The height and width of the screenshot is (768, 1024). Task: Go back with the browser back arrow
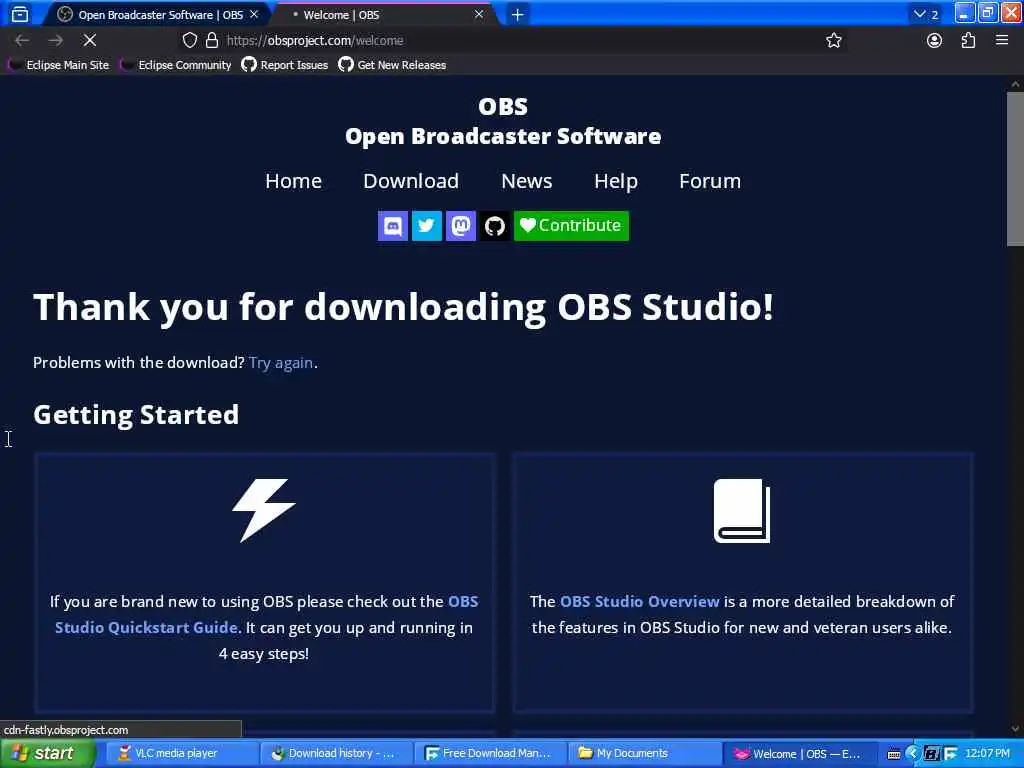click(x=22, y=40)
